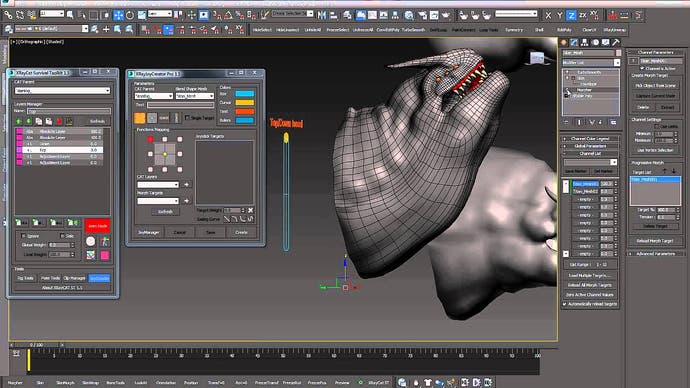The image size is (690, 388).
Task: Toggle Channel is Active checkbox
Action: click(x=642, y=69)
